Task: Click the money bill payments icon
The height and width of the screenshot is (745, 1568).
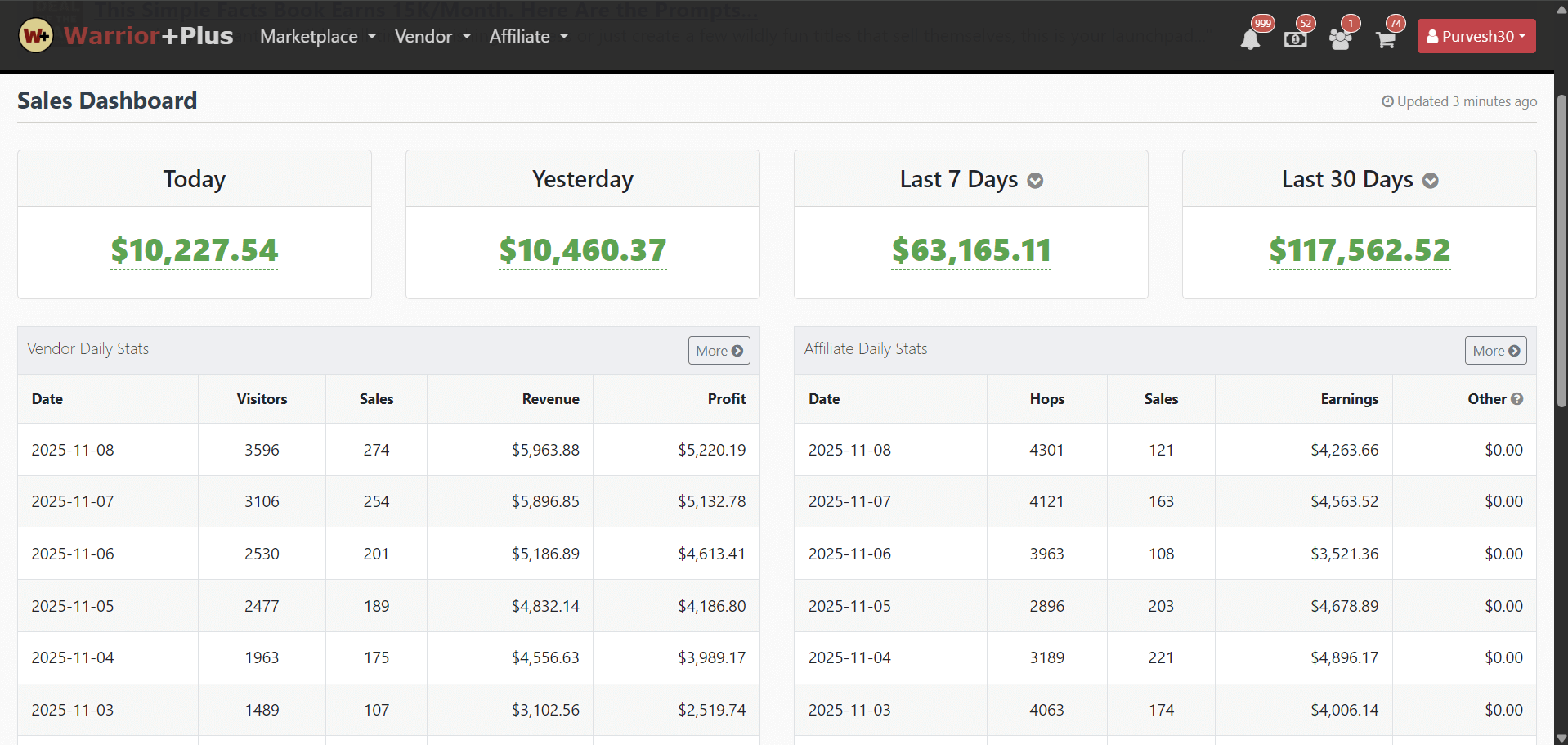Action: (x=1295, y=38)
